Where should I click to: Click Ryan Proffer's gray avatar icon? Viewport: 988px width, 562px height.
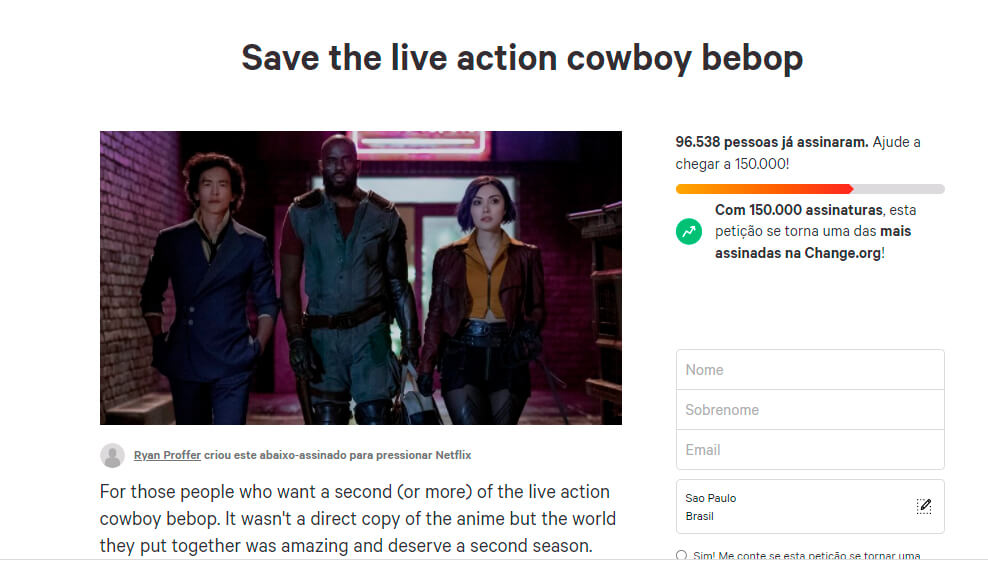point(112,455)
